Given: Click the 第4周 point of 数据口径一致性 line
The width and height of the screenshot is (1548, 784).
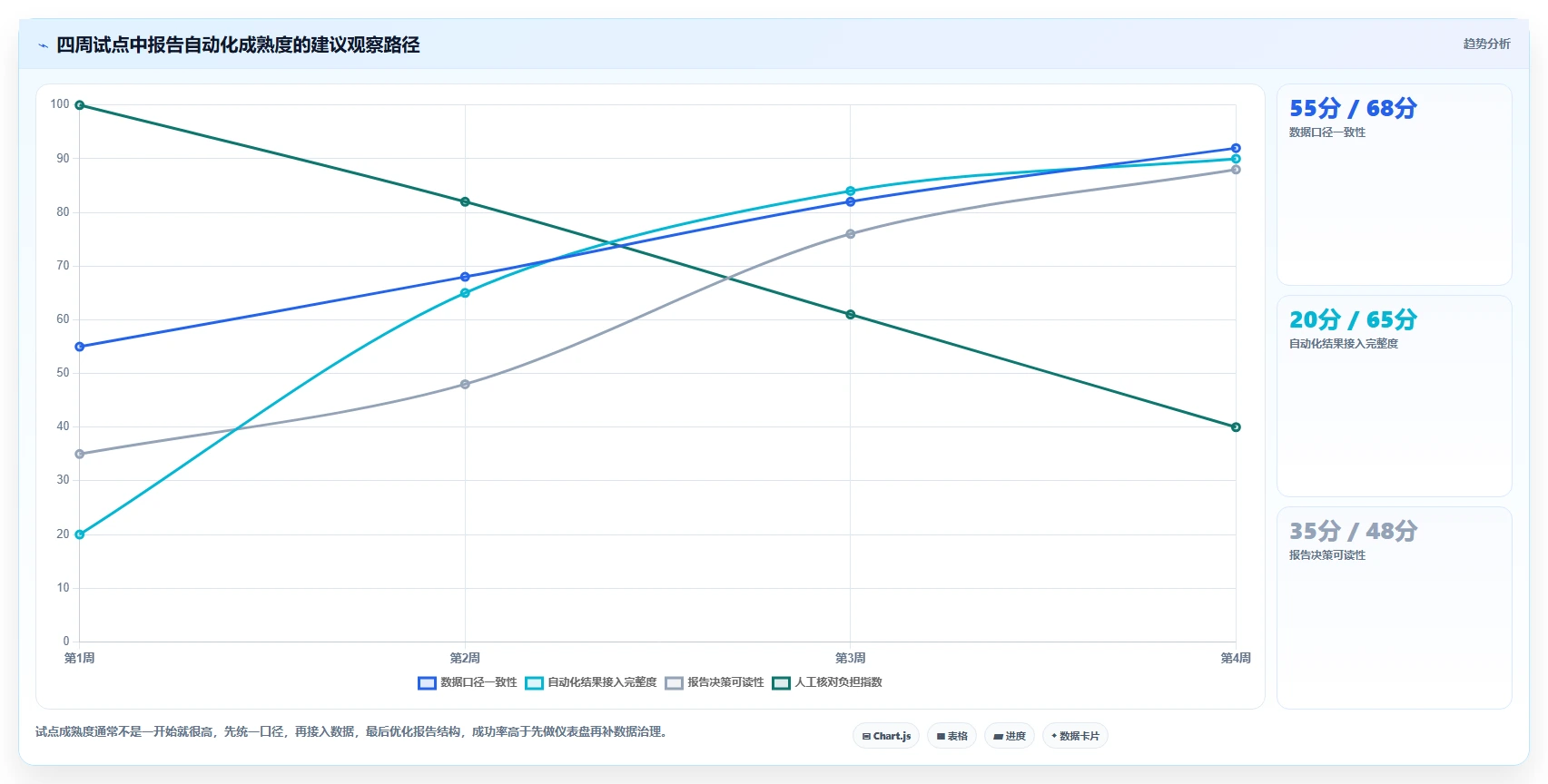Looking at the screenshot, I should [1236, 148].
